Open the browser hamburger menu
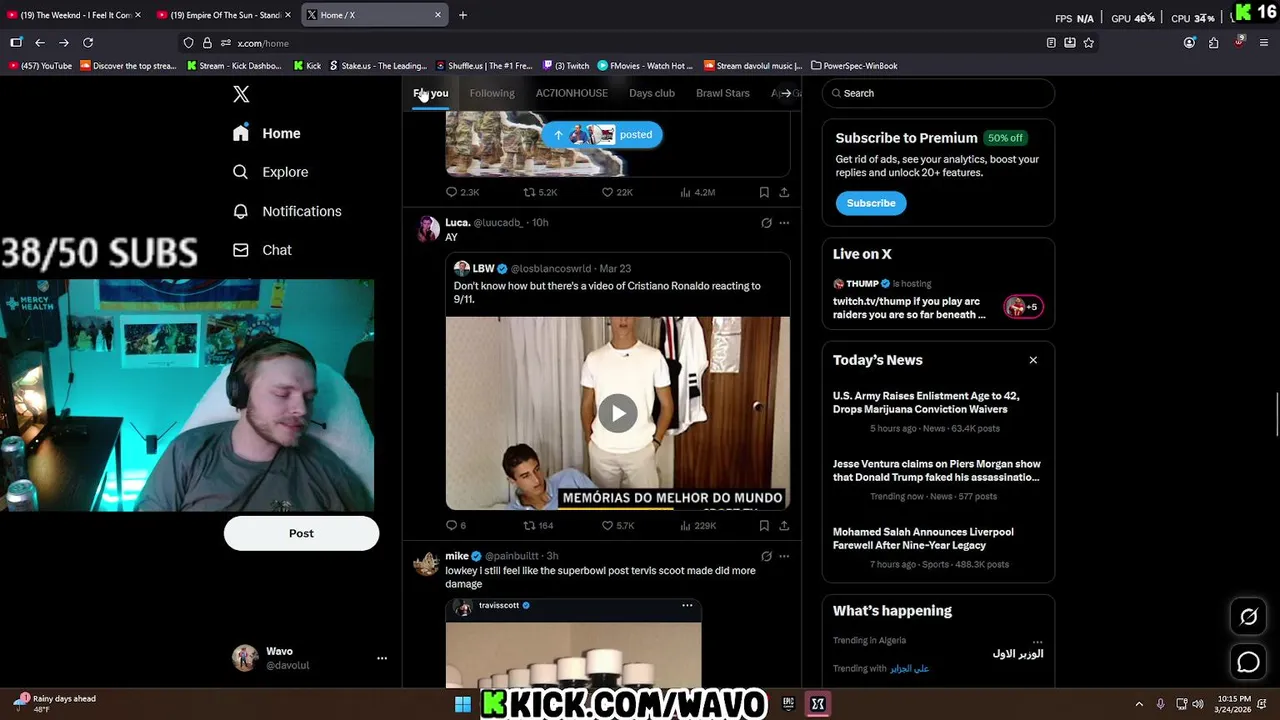The image size is (1280, 720). 1265,43
